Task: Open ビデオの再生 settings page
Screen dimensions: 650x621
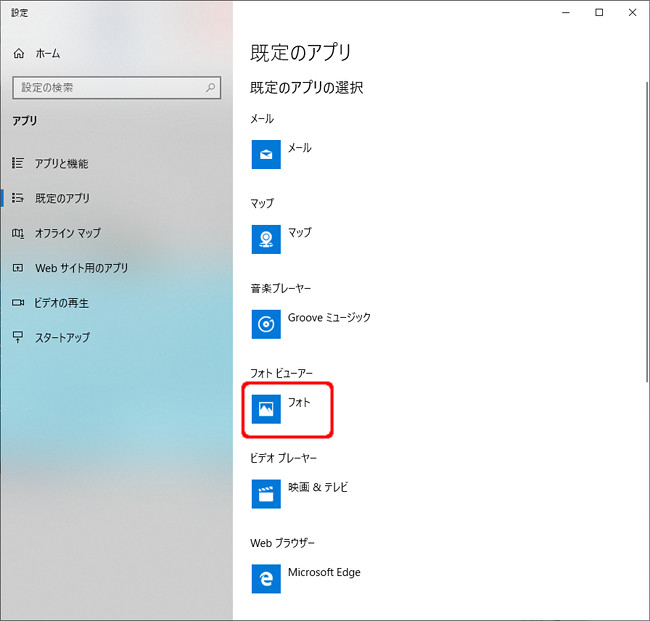Action: [62, 303]
